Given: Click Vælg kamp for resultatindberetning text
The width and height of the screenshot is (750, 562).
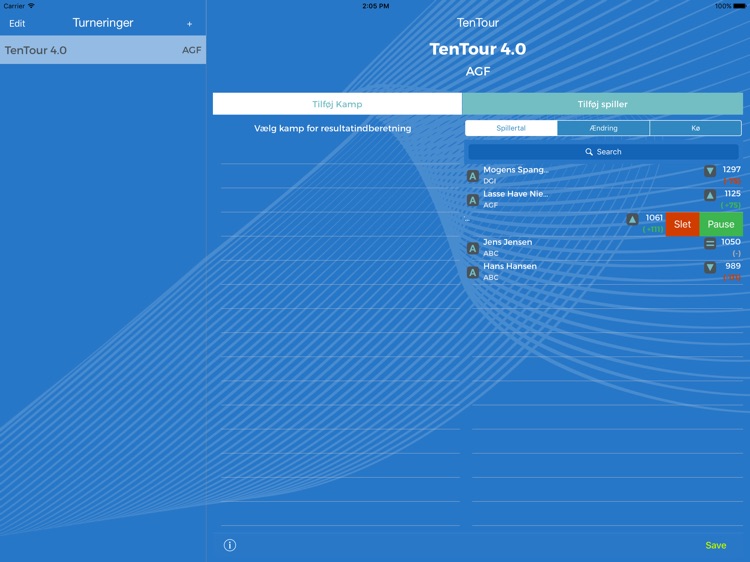Looking at the screenshot, I should (332, 128).
